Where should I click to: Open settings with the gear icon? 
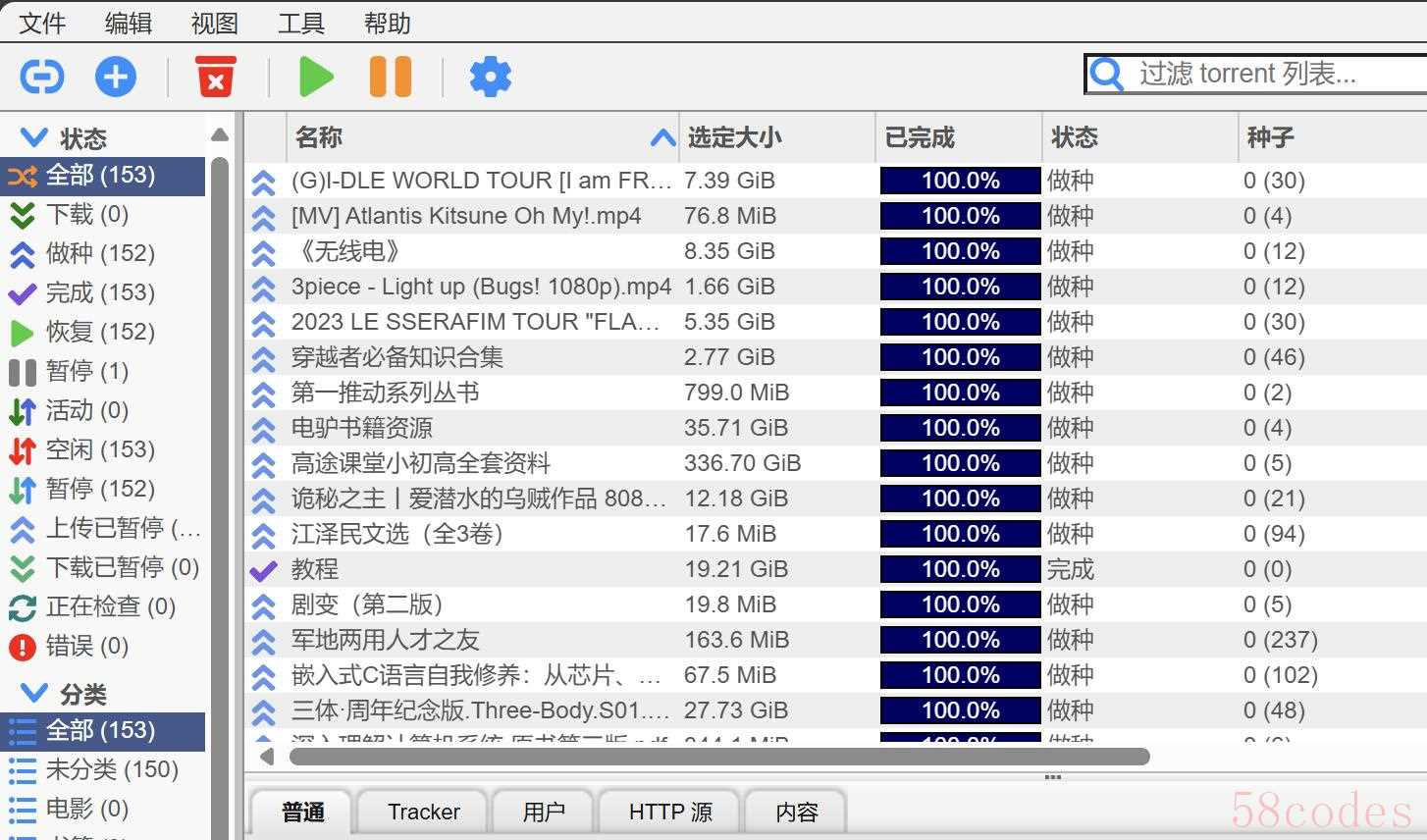coord(491,77)
